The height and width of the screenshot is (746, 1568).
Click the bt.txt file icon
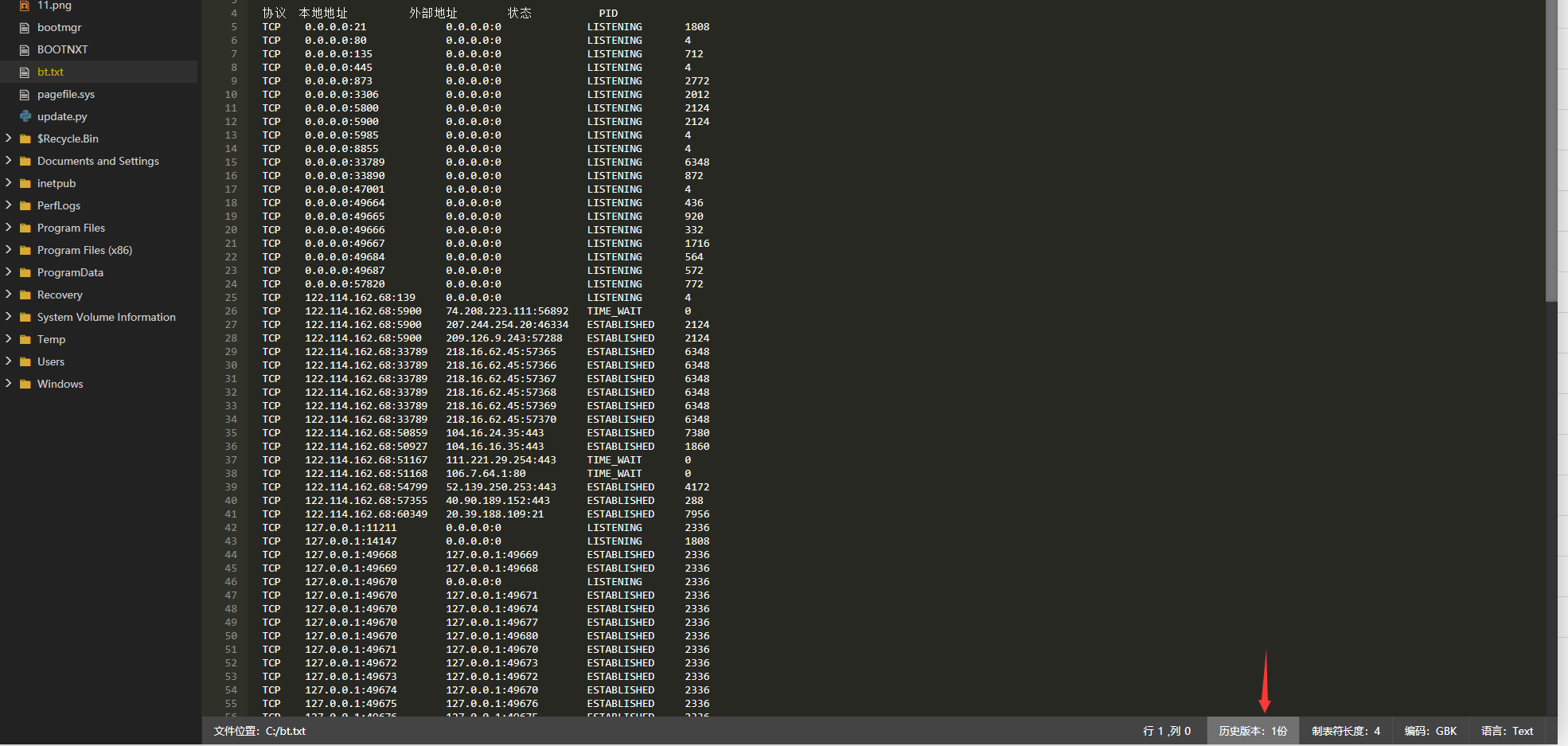25,72
